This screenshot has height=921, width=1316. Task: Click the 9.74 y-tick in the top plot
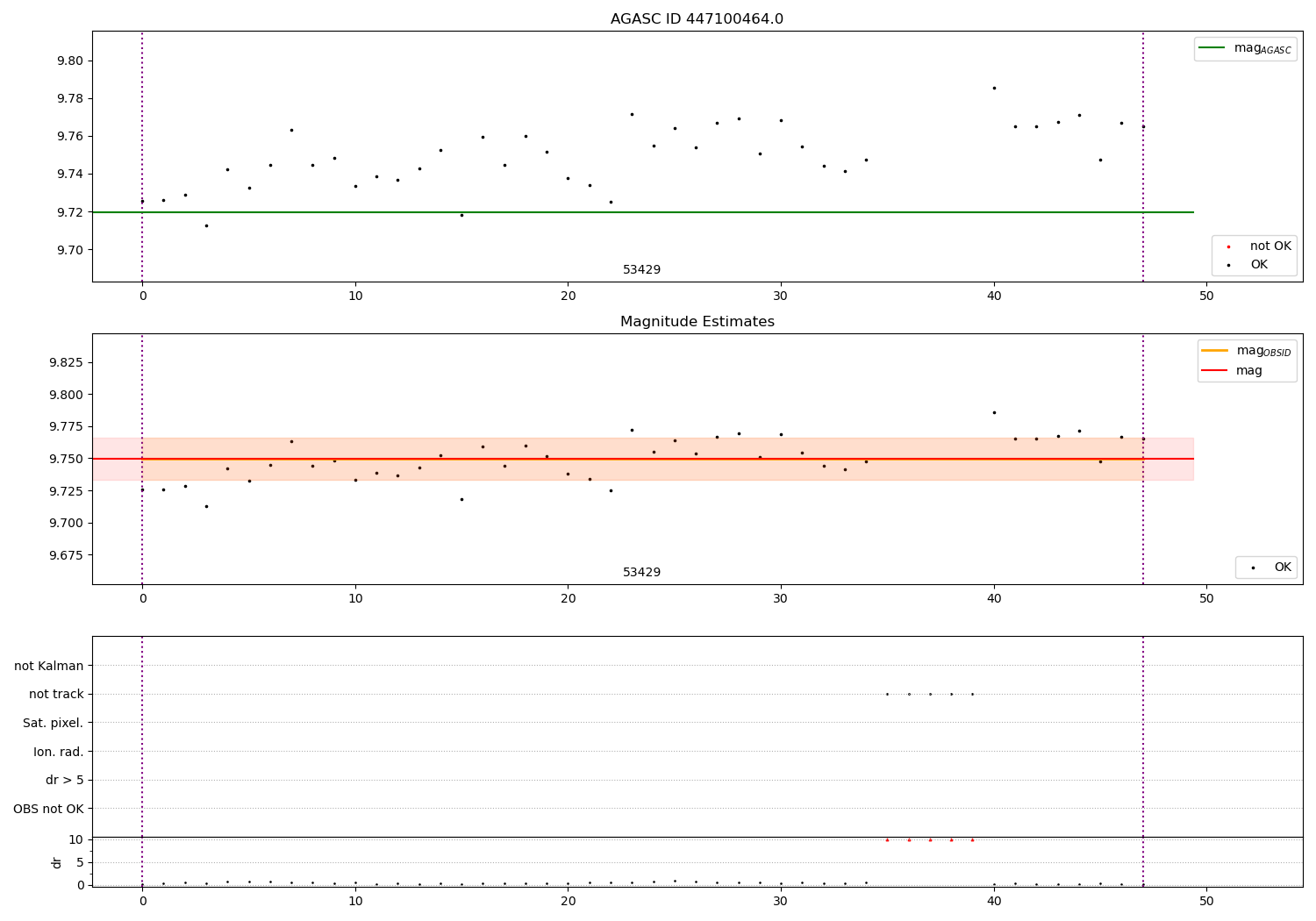[70, 175]
